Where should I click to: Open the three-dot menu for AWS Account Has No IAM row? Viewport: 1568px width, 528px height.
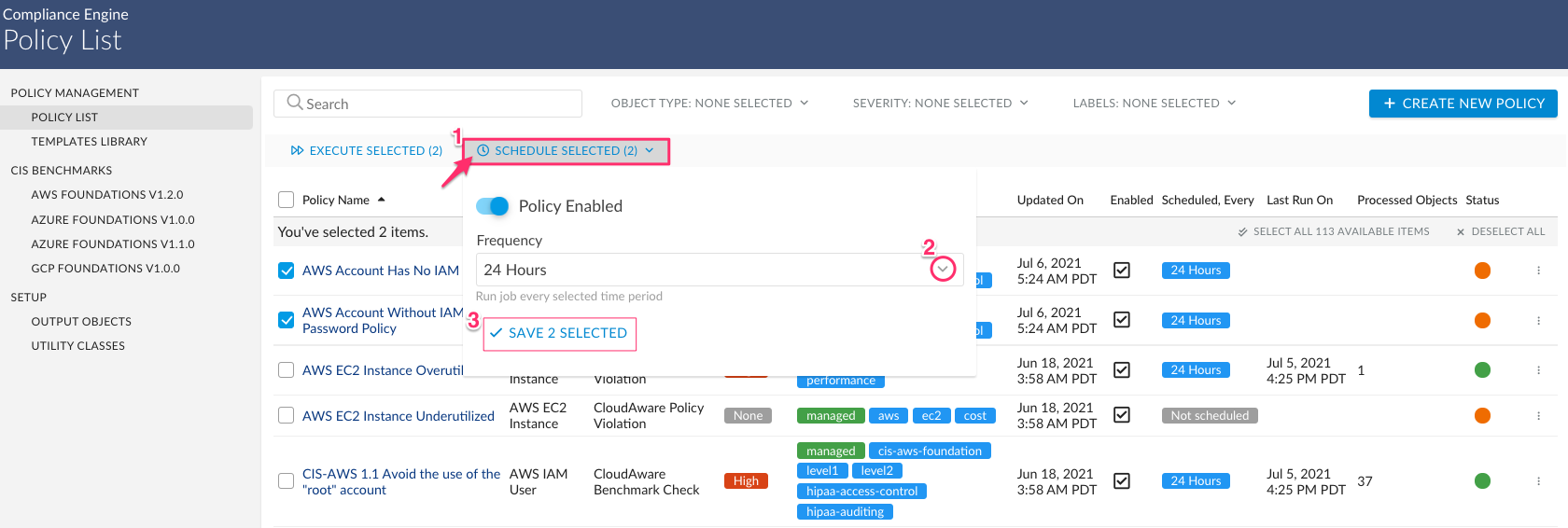tap(1538, 271)
